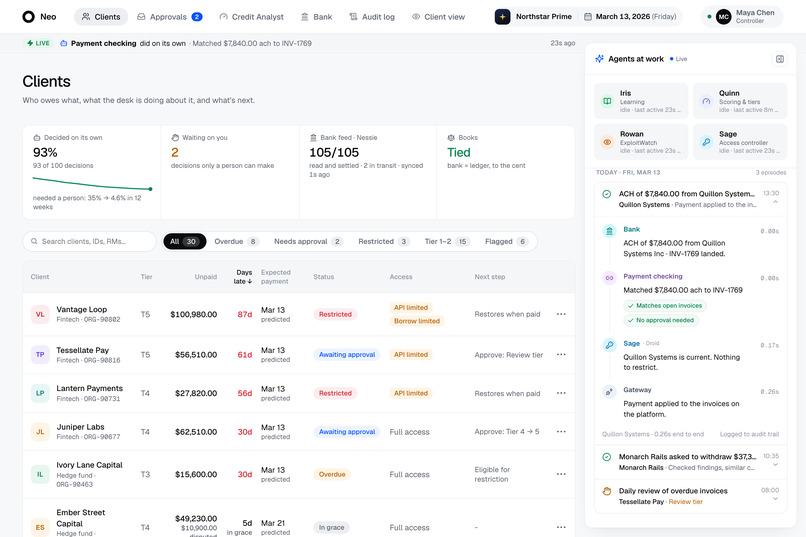Select the All 30 filter
This screenshot has height=537, width=806.
(x=185, y=242)
